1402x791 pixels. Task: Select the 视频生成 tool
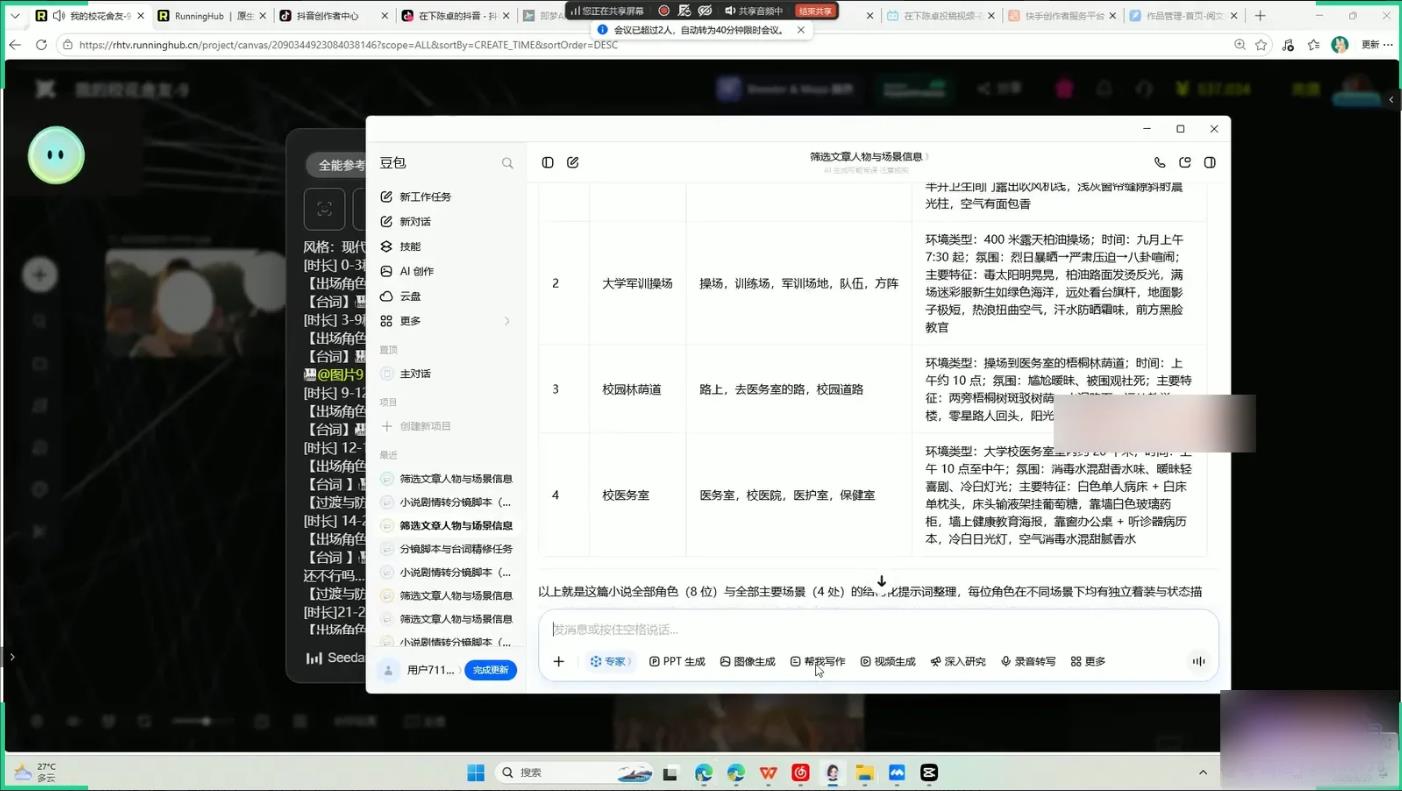(888, 661)
